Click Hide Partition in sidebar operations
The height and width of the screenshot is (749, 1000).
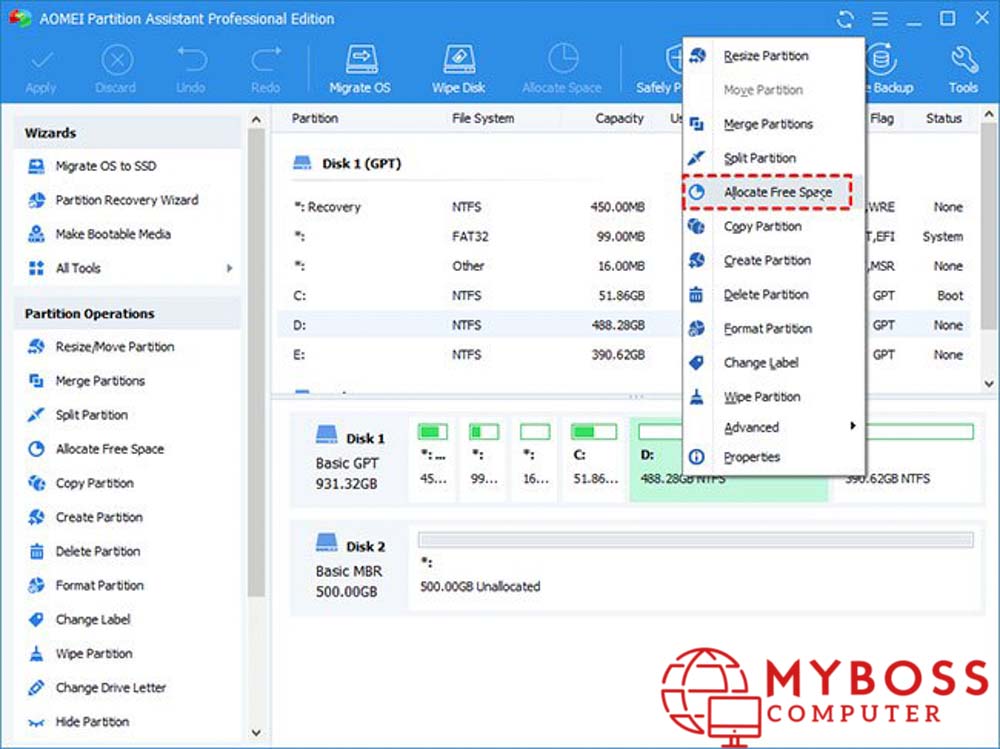[92, 721]
